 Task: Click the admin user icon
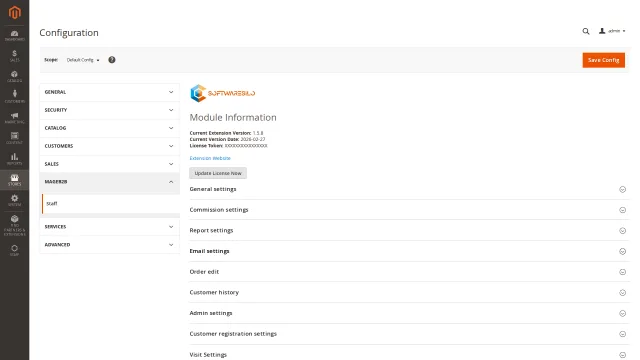click(602, 31)
